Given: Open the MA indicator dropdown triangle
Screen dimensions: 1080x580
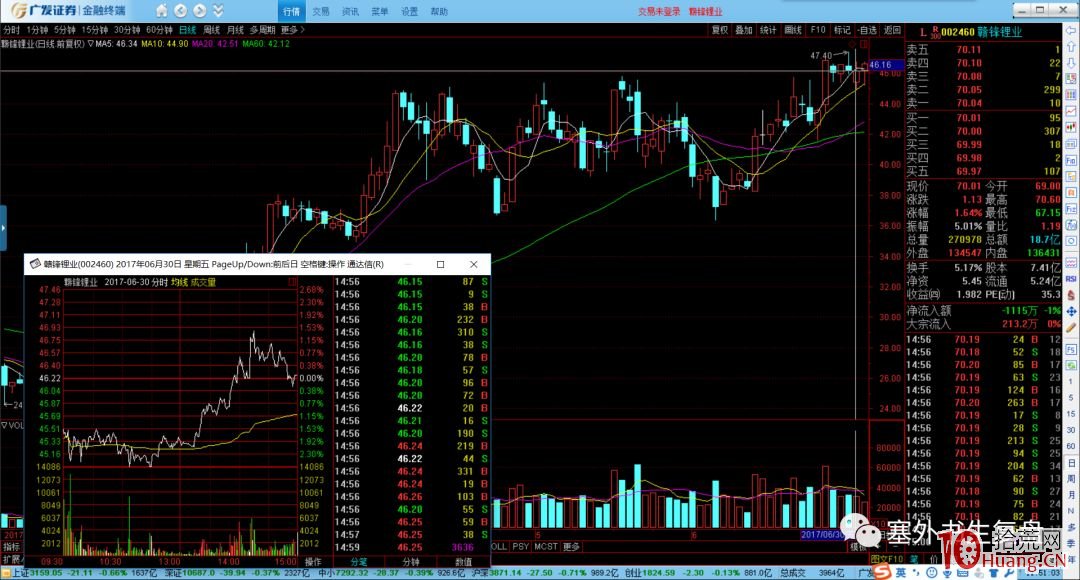Looking at the screenshot, I should click(90, 43).
